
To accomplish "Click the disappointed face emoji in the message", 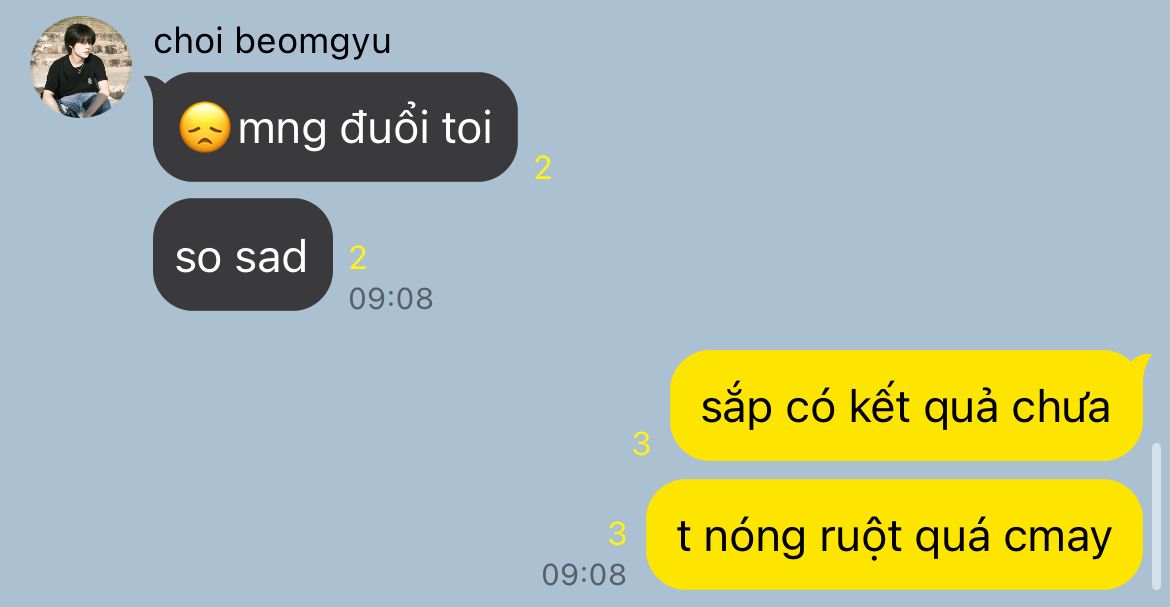I will point(204,128).
